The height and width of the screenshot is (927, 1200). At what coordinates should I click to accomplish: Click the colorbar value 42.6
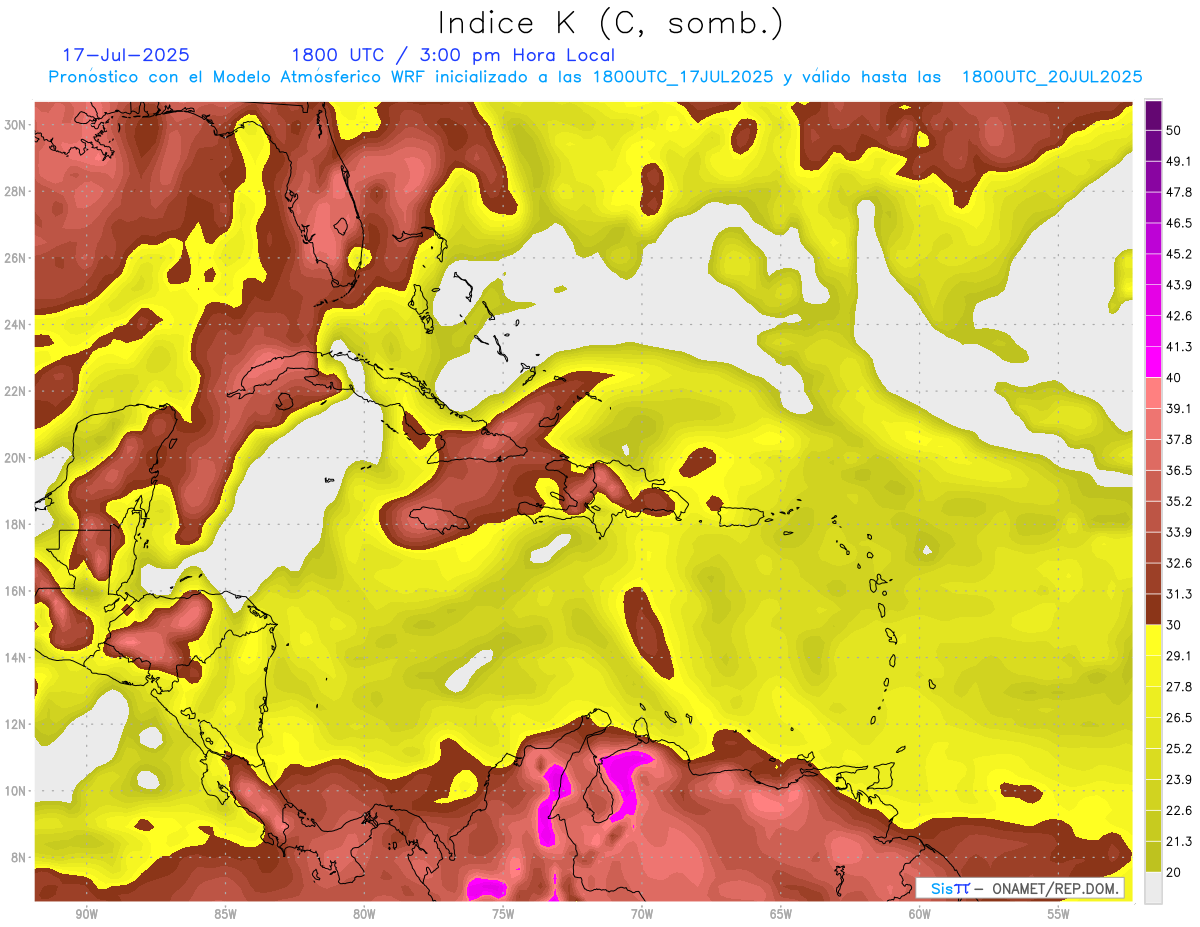click(x=1178, y=316)
